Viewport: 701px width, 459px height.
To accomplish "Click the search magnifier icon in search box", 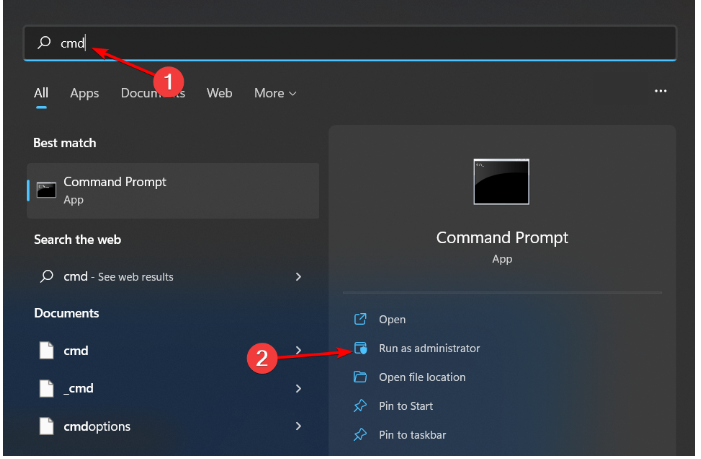I will [x=44, y=43].
